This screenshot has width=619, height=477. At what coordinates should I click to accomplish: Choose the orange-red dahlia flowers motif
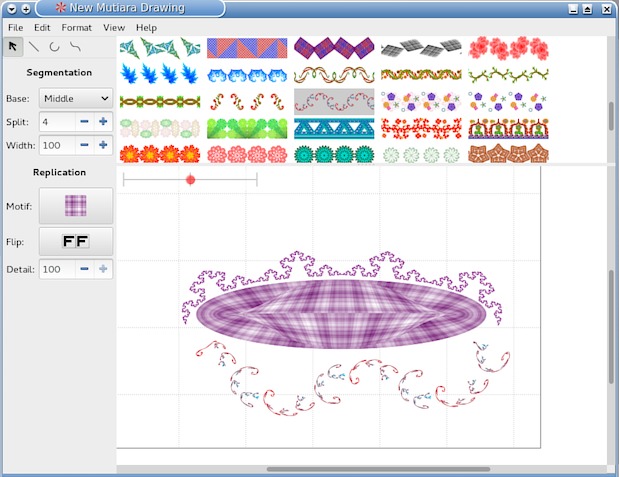[x=160, y=154]
